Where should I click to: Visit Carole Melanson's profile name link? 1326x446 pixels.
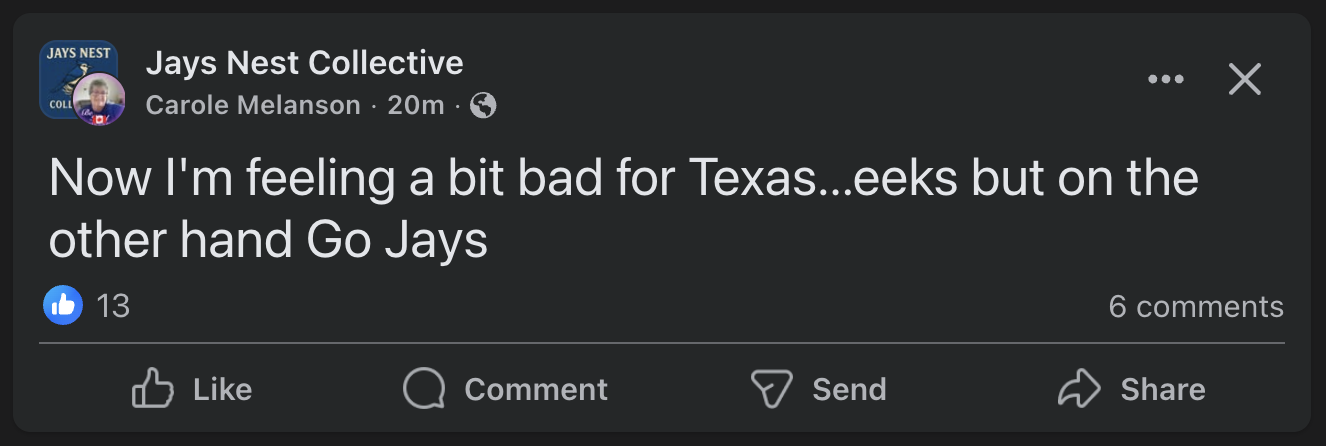[x=253, y=105]
